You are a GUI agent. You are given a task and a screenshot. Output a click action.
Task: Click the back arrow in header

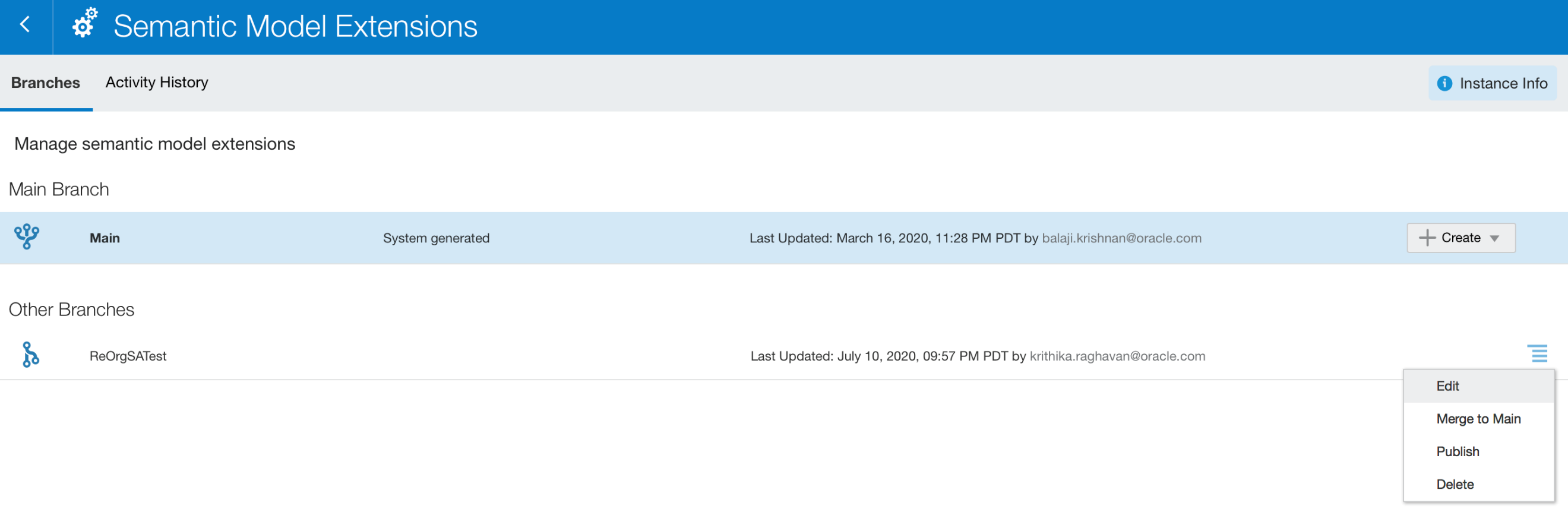25,25
